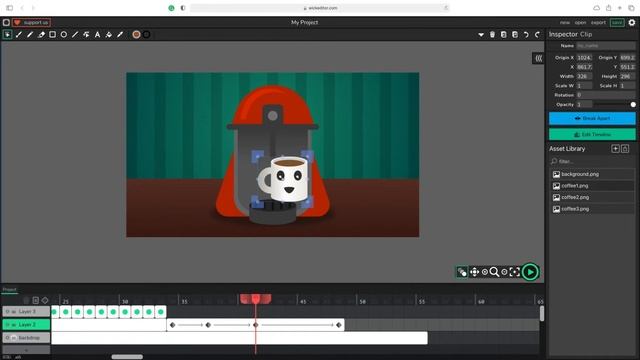
Task: Select the Cursor selection tool
Action: coord(7,35)
